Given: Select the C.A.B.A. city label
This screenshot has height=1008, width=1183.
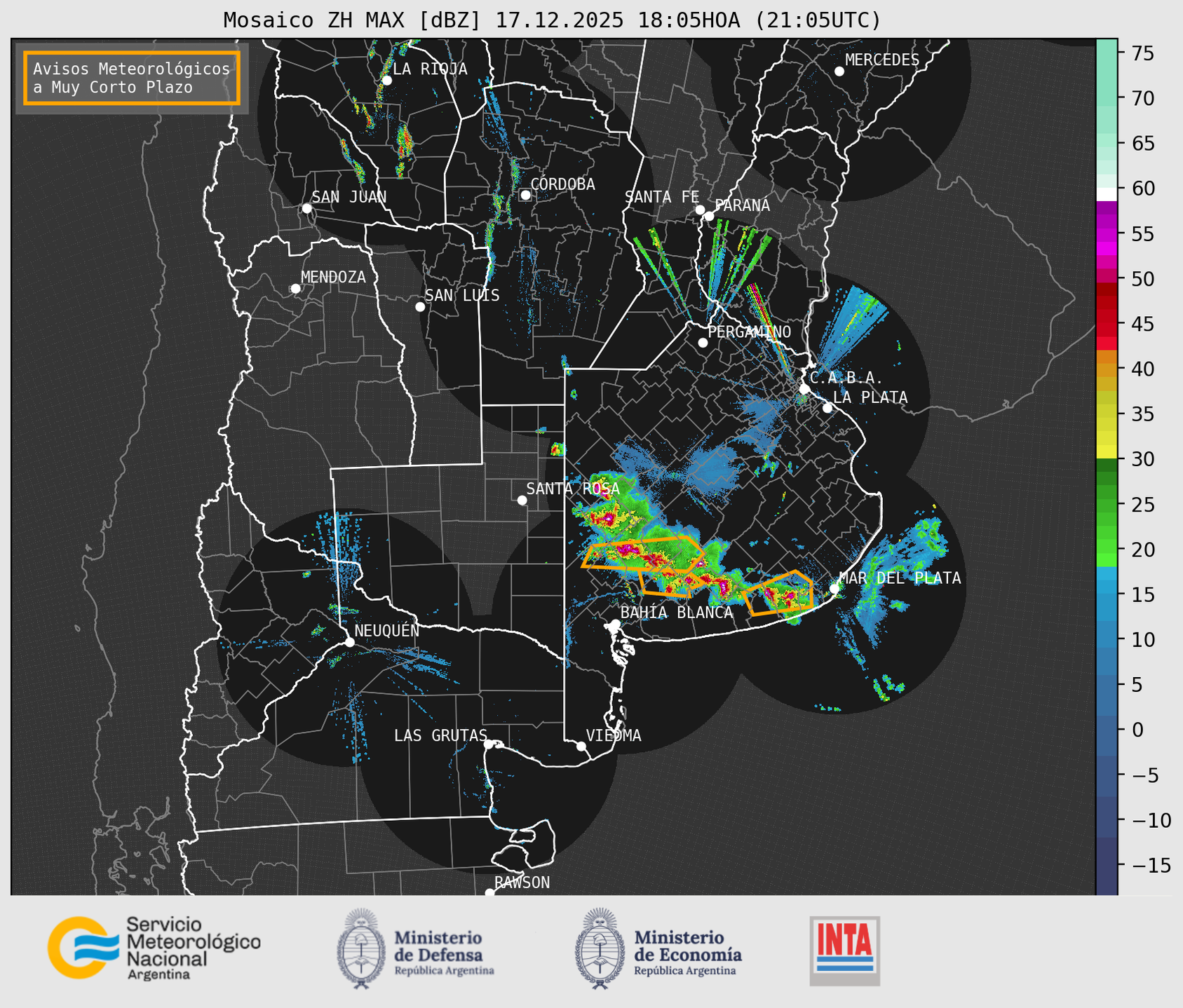Looking at the screenshot, I should pyautogui.click(x=846, y=378).
